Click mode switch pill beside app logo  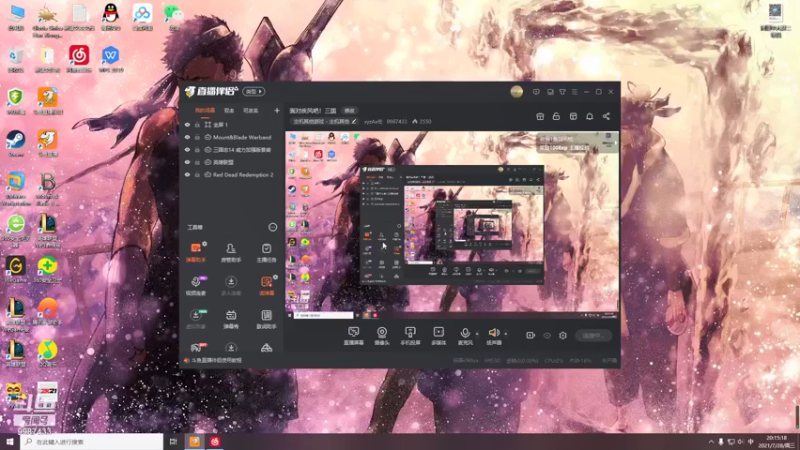[254, 91]
